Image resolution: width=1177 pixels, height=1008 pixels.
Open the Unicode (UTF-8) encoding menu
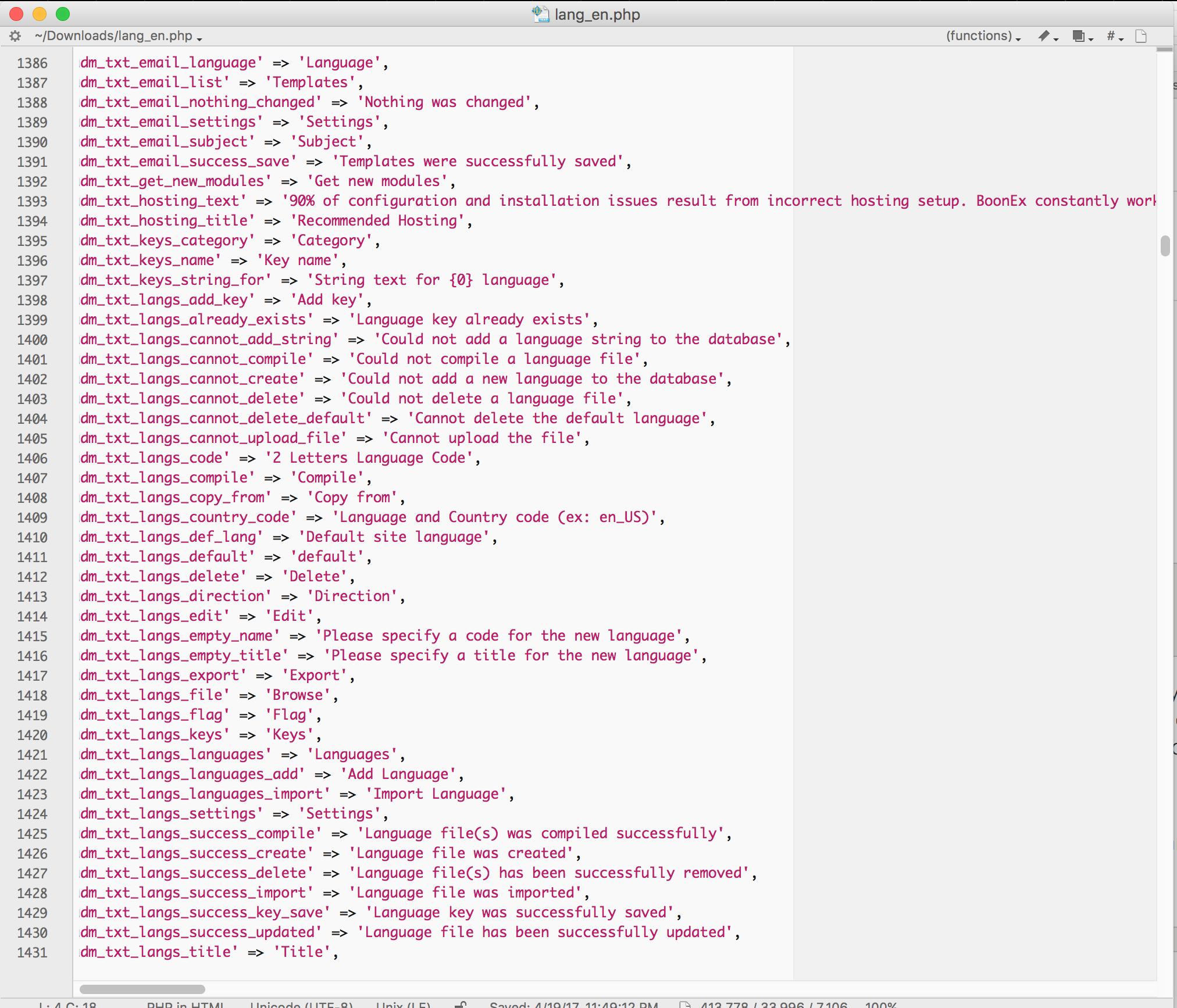[x=301, y=1005]
